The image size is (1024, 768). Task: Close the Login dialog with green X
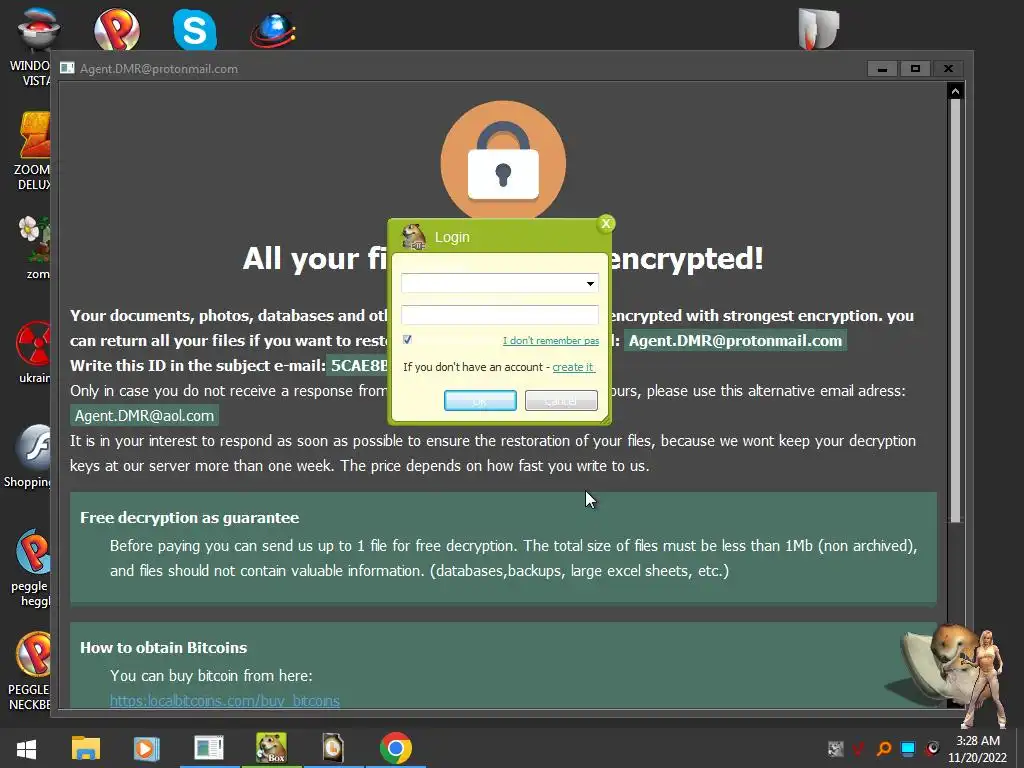click(605, 224)
